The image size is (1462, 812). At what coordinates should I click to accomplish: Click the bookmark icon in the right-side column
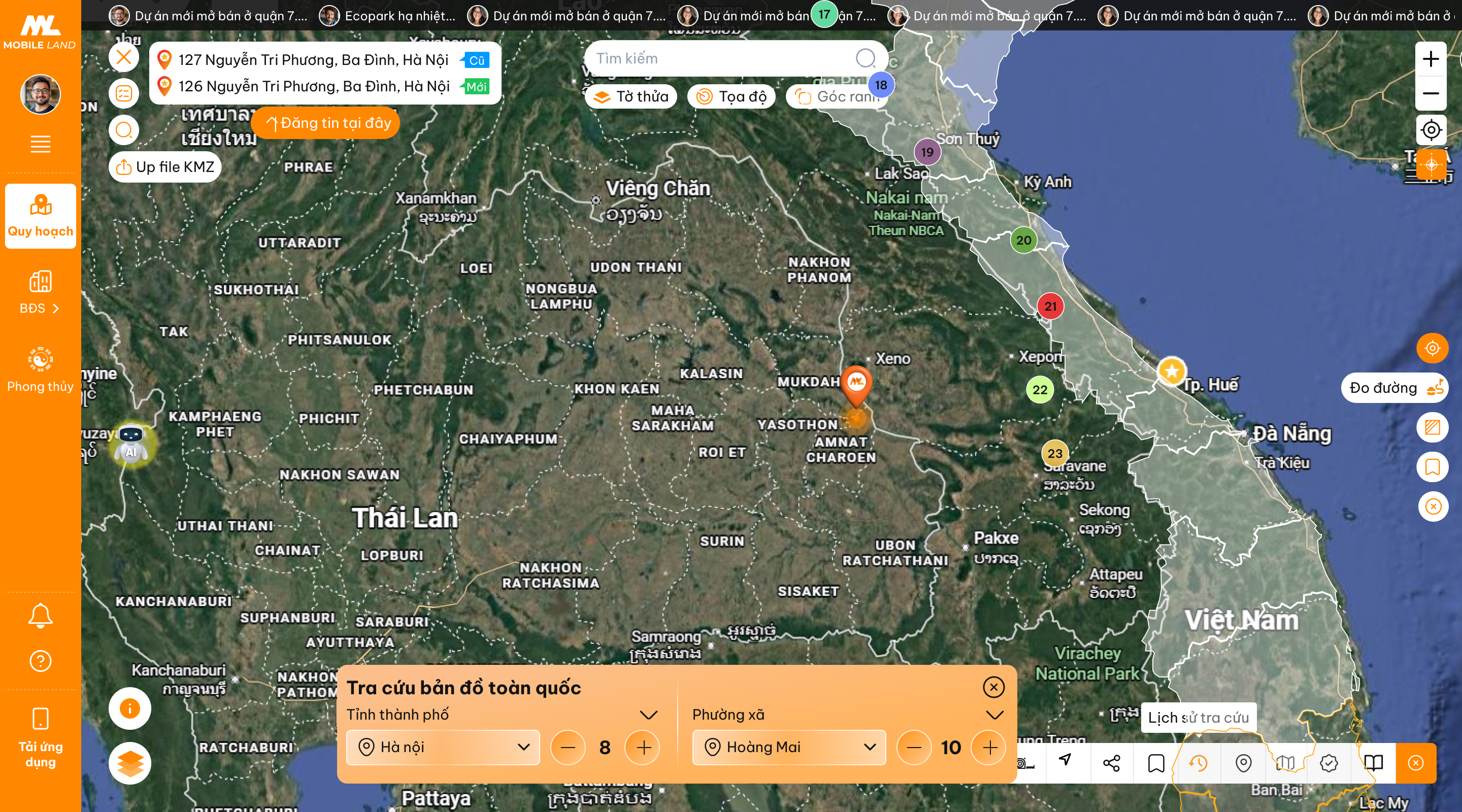tap(1433, 467)
